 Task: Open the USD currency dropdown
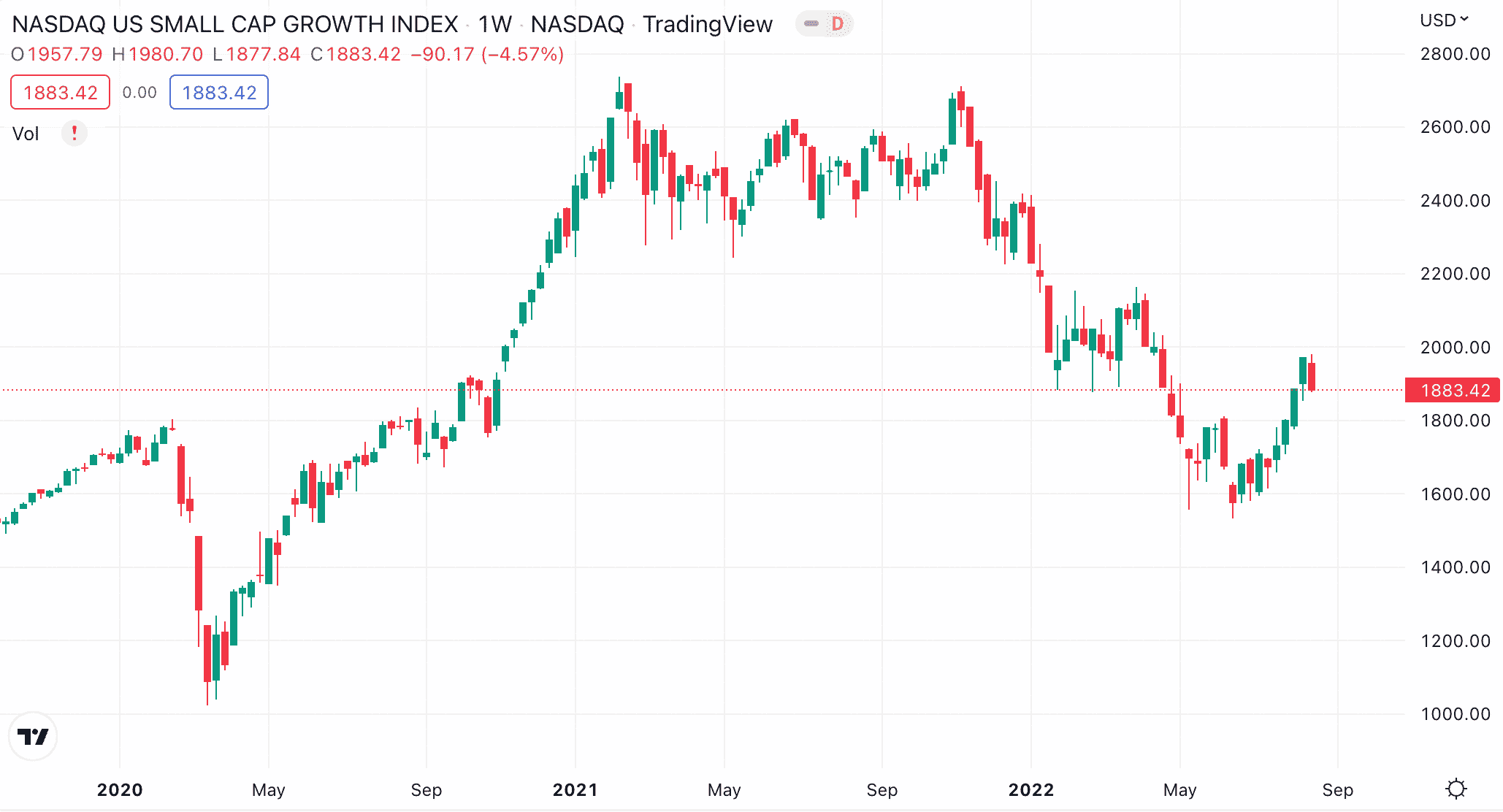pos(1443,20)
